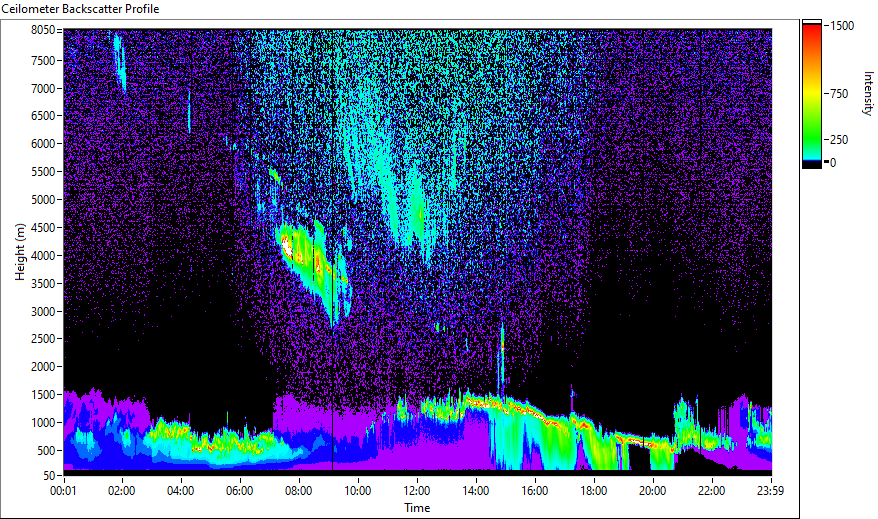The height and width of the screenshot is (519, 878).
Task: Select the 750 intensity scale label
Action: [839, 94]
